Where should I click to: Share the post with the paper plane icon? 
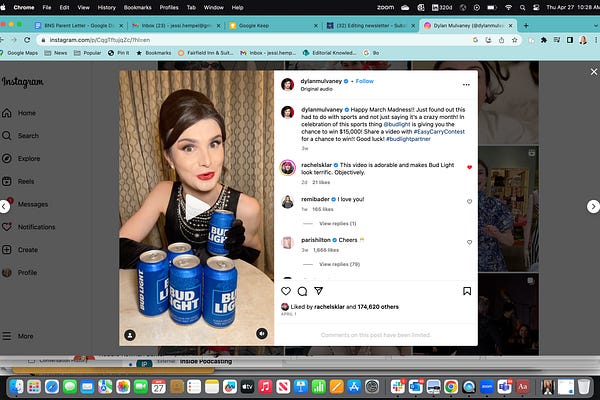click(x=318, y=291)
